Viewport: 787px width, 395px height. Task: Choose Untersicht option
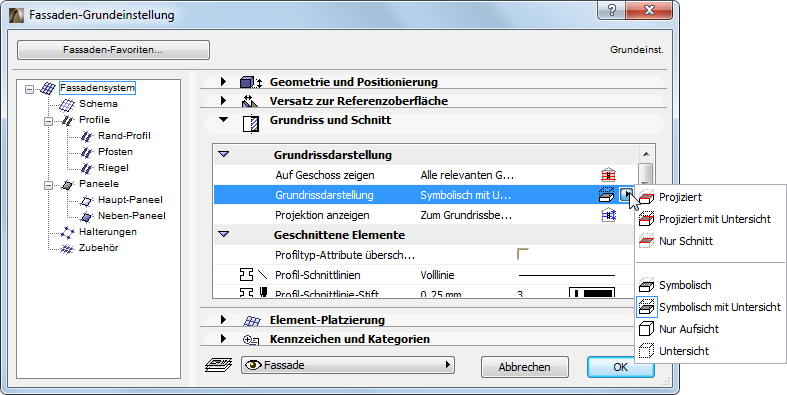pyautogui.click(x=710, y=351)
